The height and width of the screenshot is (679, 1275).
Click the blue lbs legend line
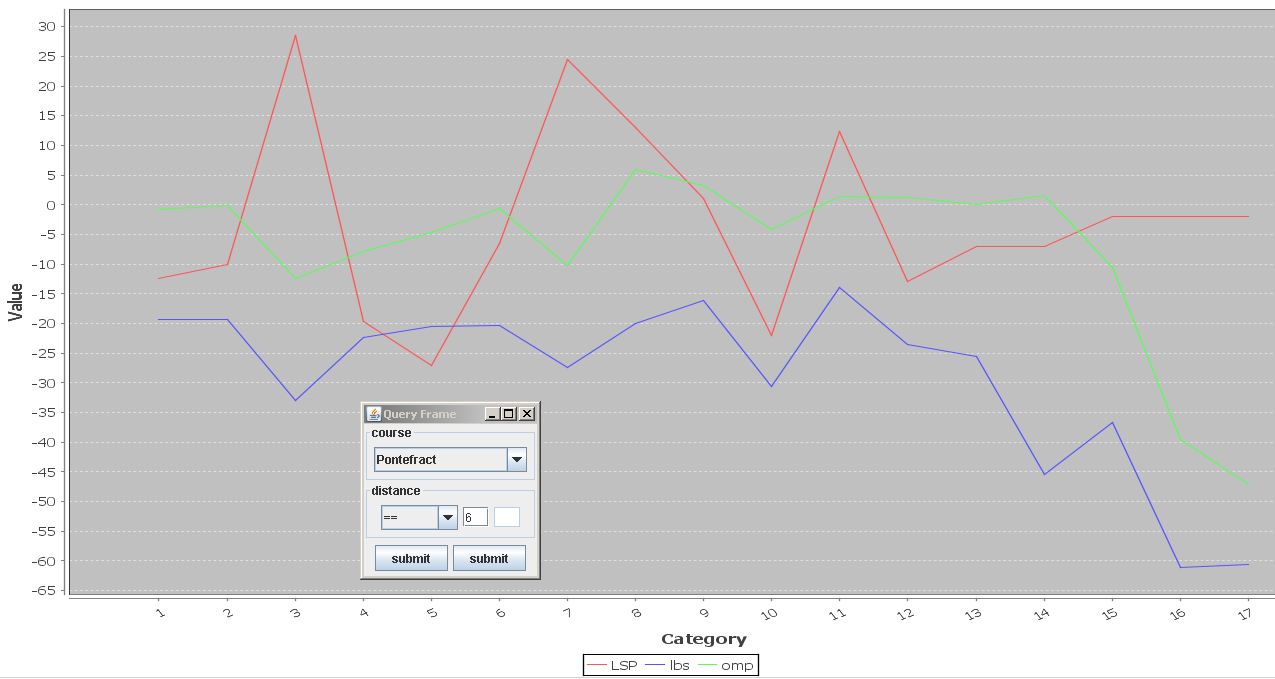click(x=656, y=665)
